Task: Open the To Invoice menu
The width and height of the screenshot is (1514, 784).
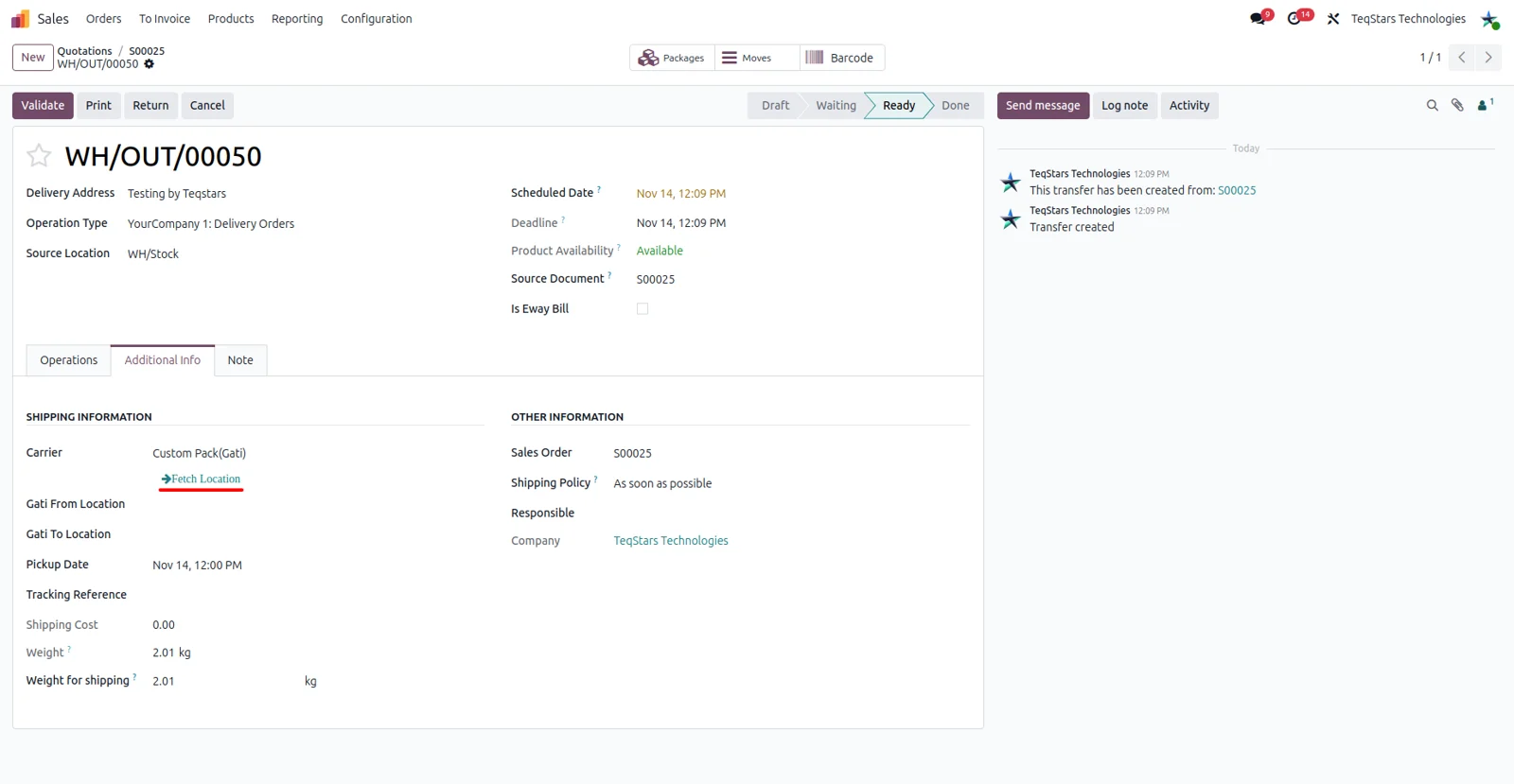Action: 165,19
